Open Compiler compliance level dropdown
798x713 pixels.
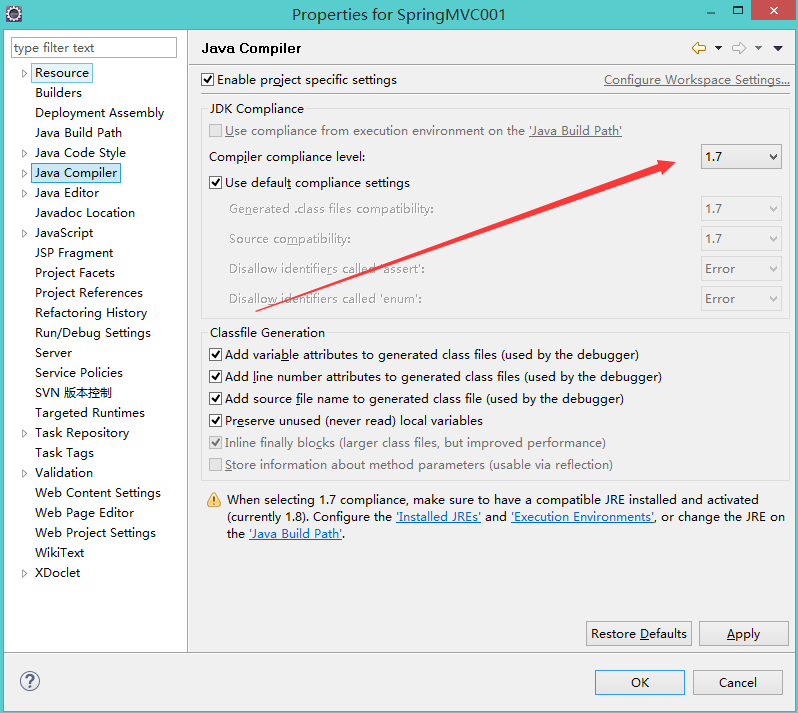(x=741, y=157)
